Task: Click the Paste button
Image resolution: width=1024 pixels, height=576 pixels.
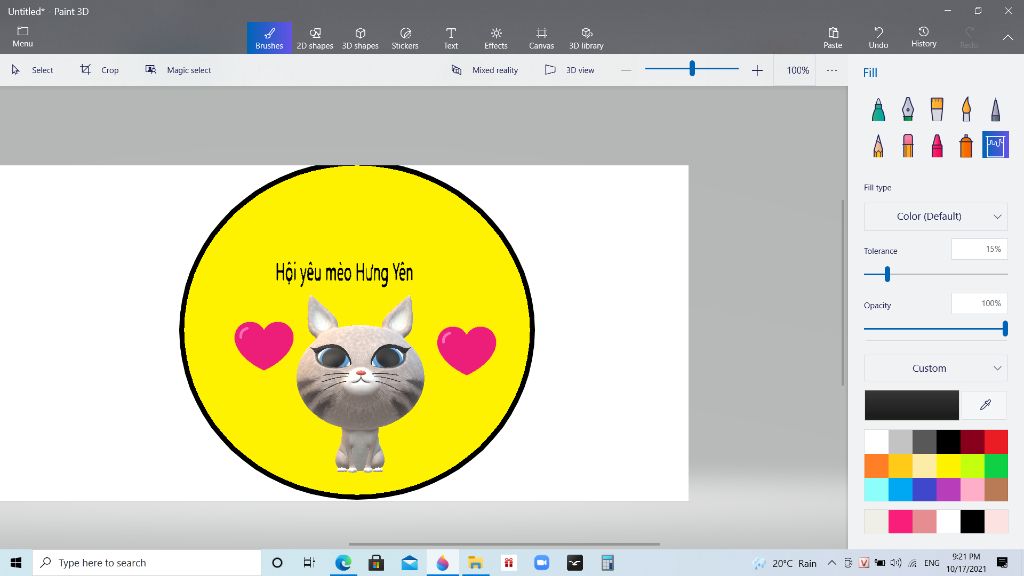Action: [833, 38]
